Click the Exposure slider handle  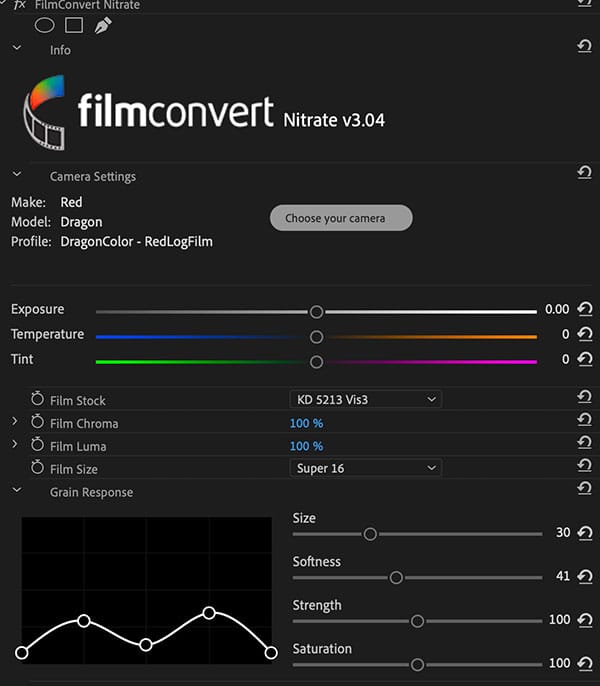point(316,312)
